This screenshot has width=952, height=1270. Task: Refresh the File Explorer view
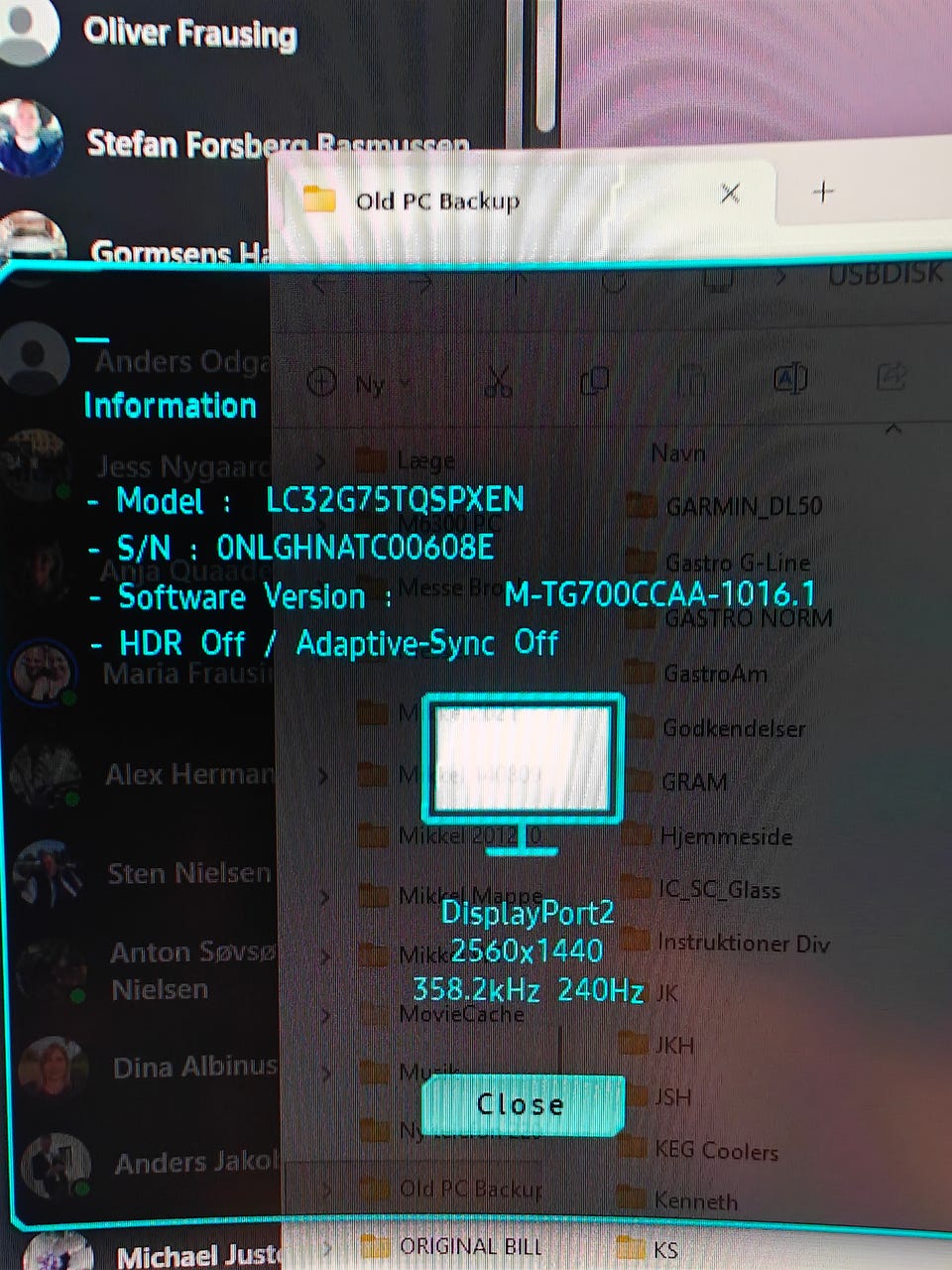click(x=614, y=283)
